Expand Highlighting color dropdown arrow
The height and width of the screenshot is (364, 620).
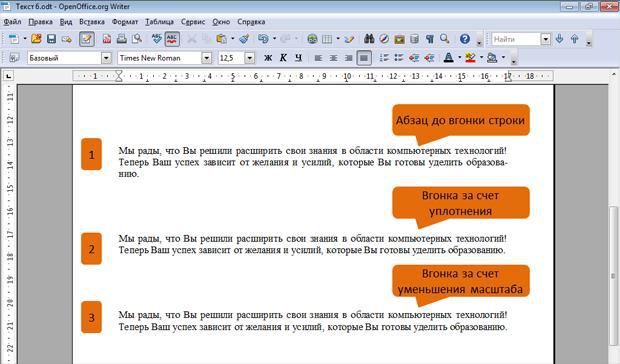pyautogui.click(x=481, y=58)
